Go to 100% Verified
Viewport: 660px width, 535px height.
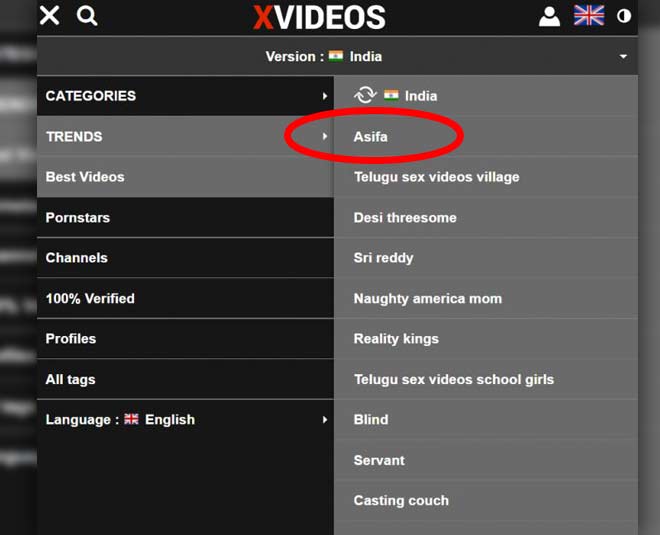[x=90, y=298]
